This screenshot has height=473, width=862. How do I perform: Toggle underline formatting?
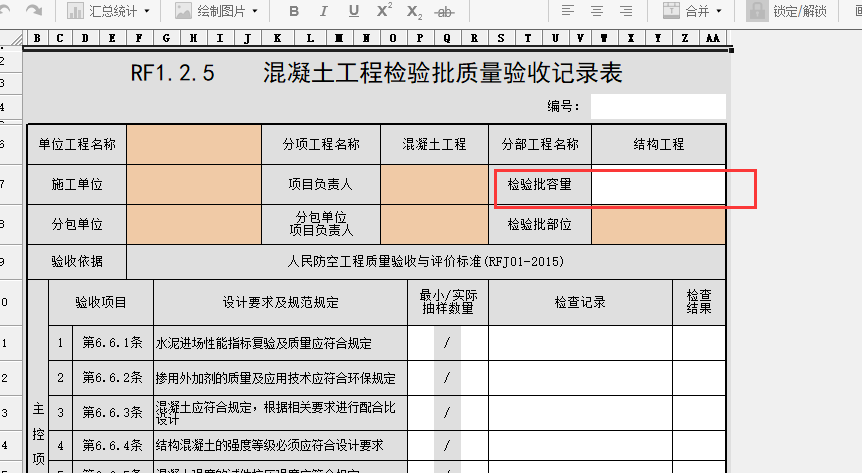[354, 11]
